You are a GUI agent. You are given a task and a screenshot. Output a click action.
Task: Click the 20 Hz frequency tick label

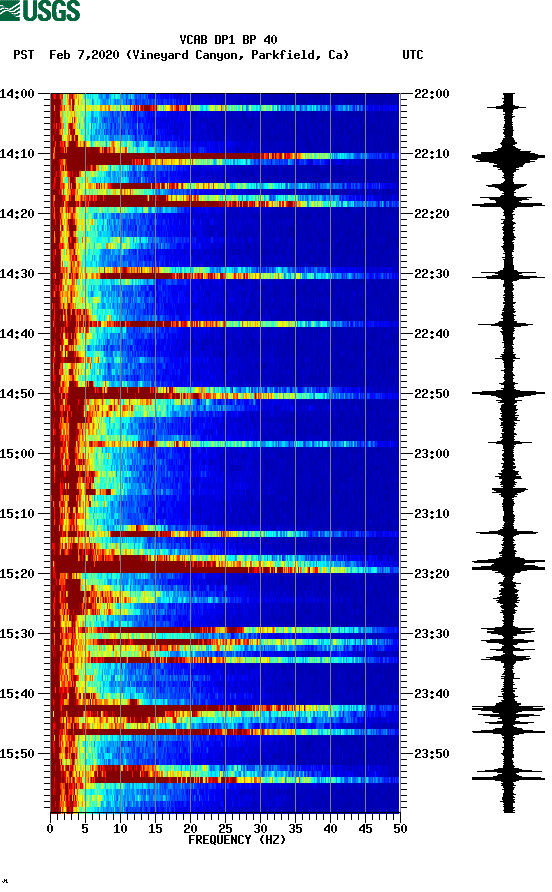coord(190,829)
